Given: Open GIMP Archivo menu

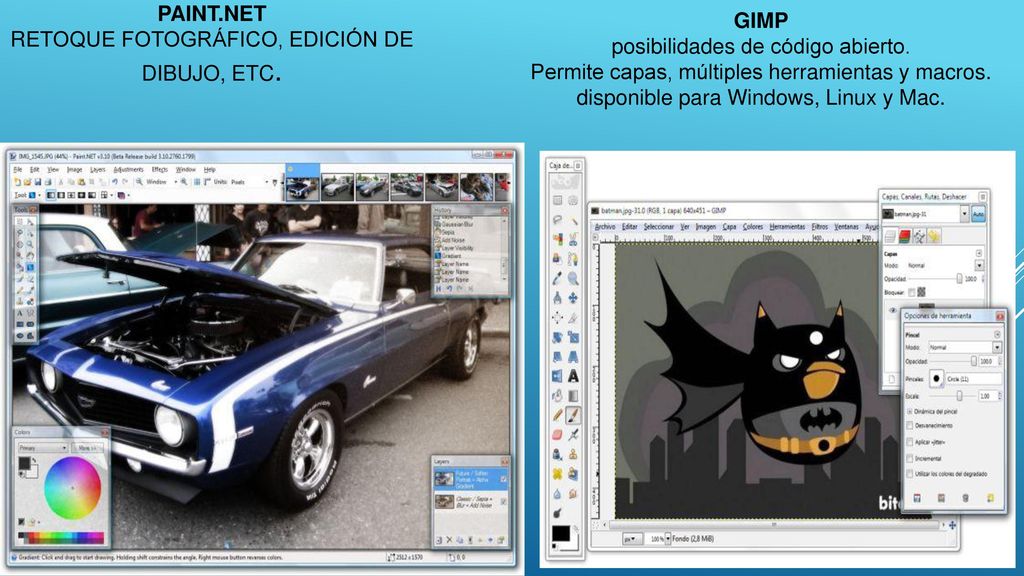Looking at the screenshot, I should pos(605,227).
